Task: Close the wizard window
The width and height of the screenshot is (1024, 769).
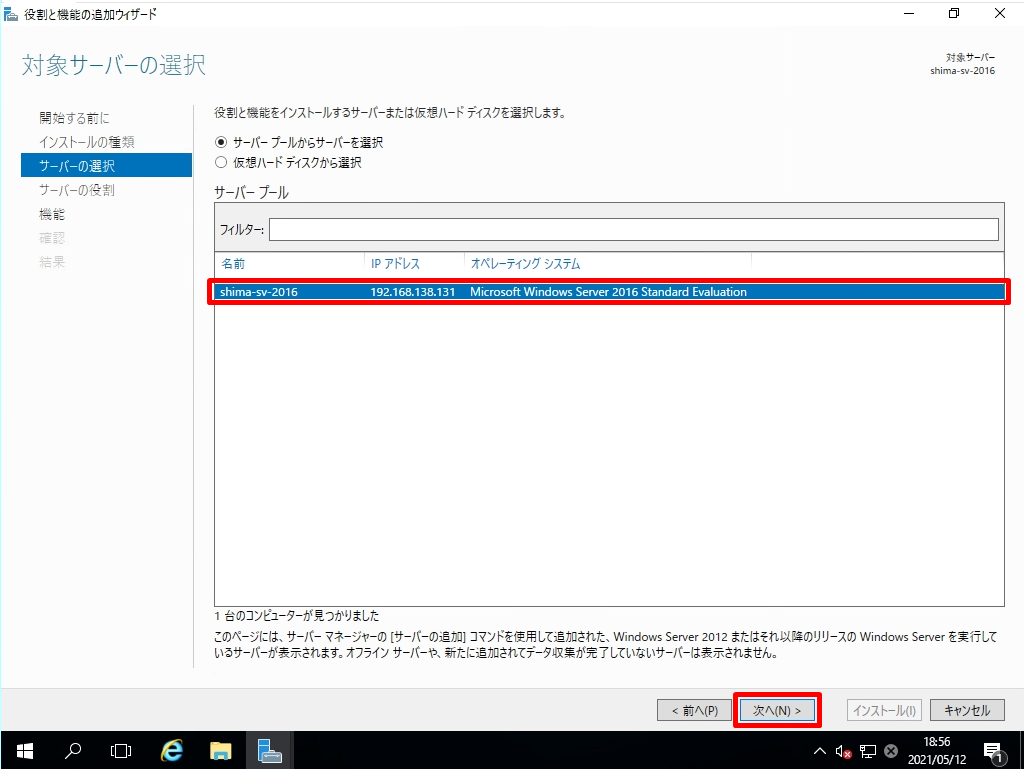Action: (x=1000, y=13)
